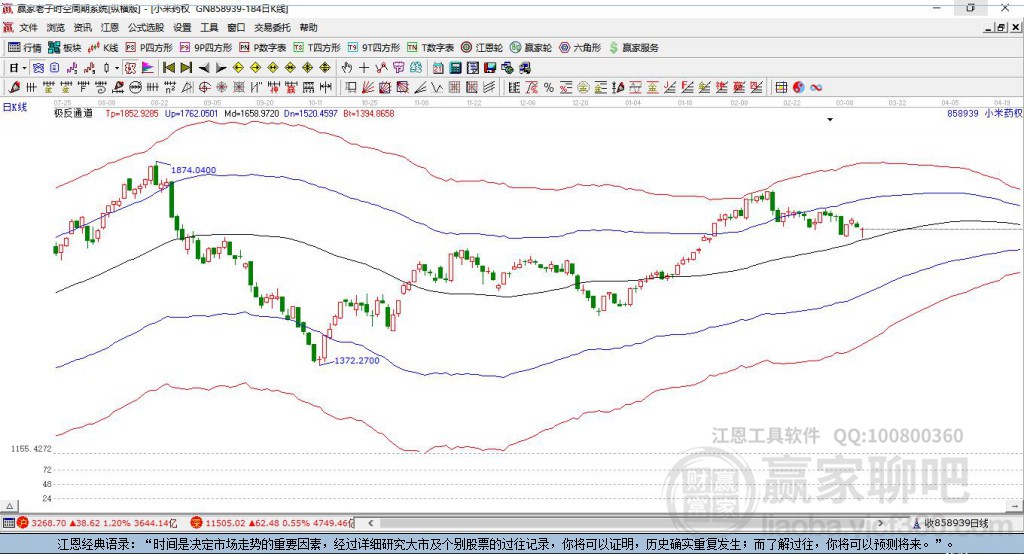Click the 极反通道 indicator label
Viewport: 1024px width, 554px height.
(x=73, y=113)
